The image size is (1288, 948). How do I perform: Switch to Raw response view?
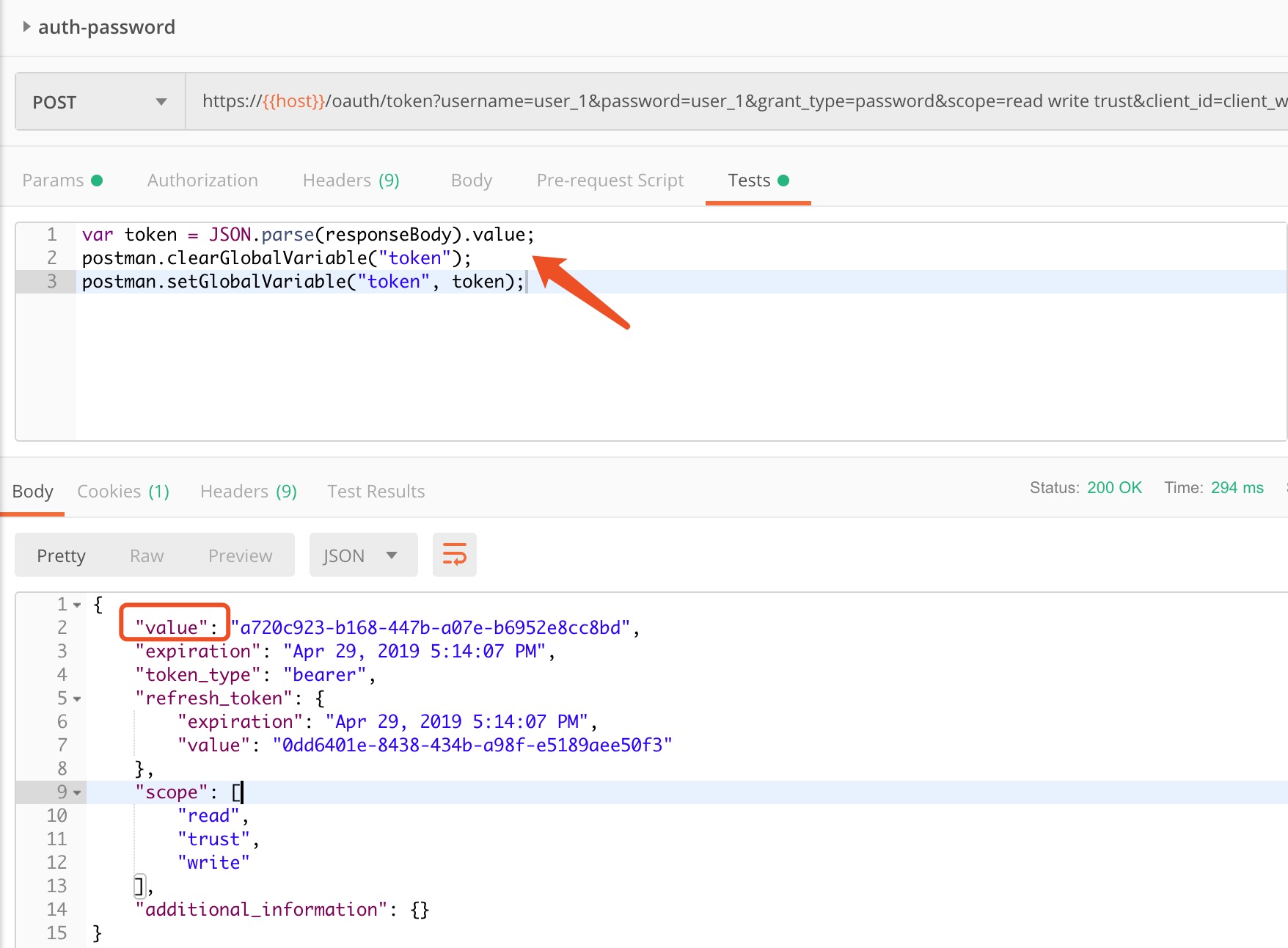147,555
